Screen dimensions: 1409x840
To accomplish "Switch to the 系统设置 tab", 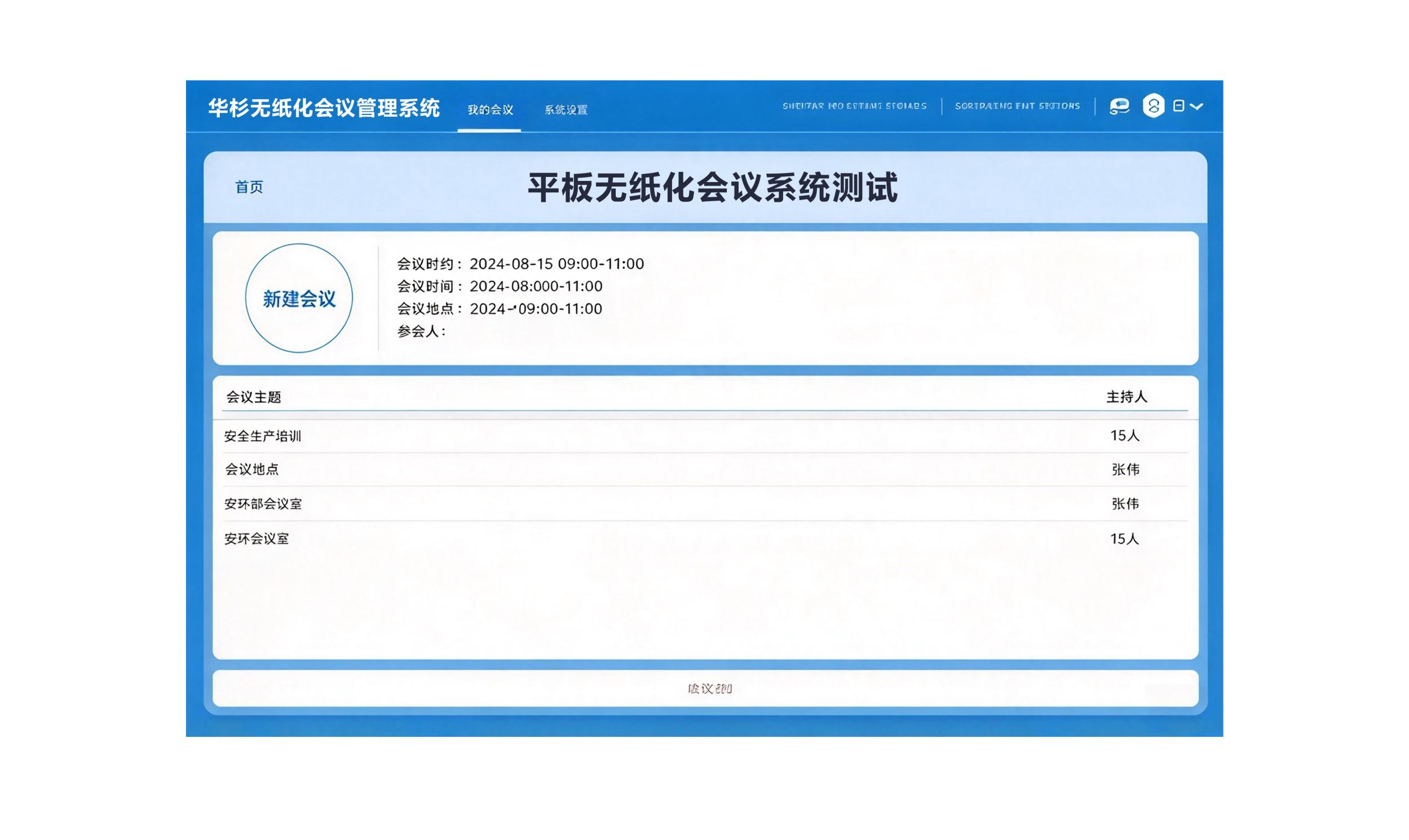I will [x=566, y=110].
